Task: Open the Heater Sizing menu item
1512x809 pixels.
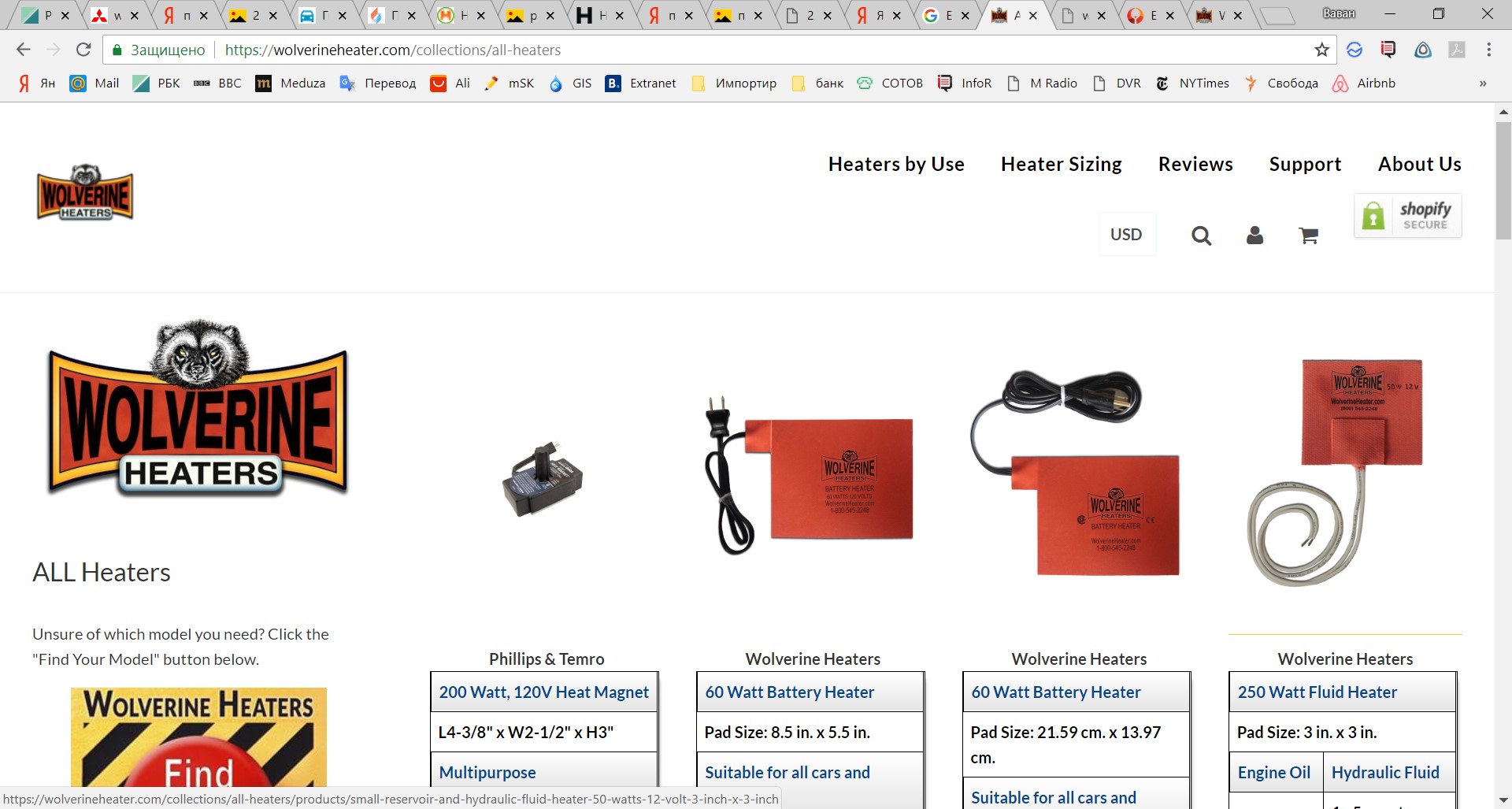Action: tap(1062, 164)
